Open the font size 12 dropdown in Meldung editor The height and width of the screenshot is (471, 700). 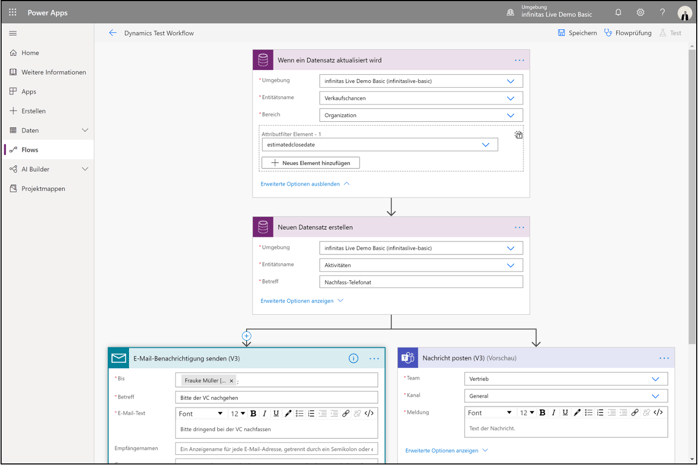(x=527, y=413)
